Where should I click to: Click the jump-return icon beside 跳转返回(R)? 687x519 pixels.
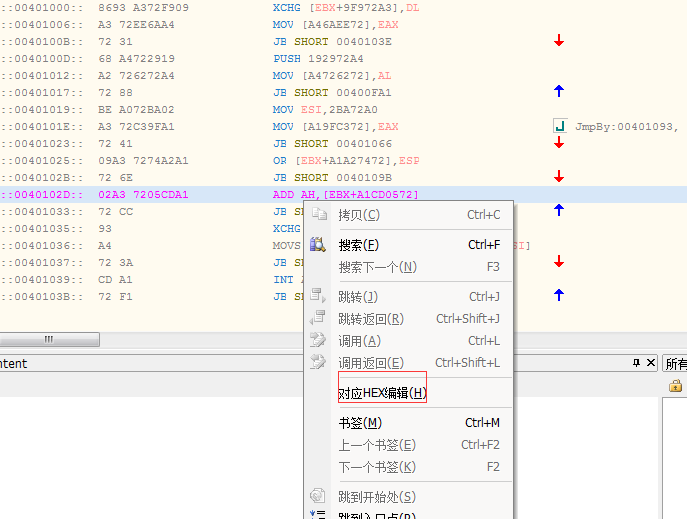click(x=318, y=318)
